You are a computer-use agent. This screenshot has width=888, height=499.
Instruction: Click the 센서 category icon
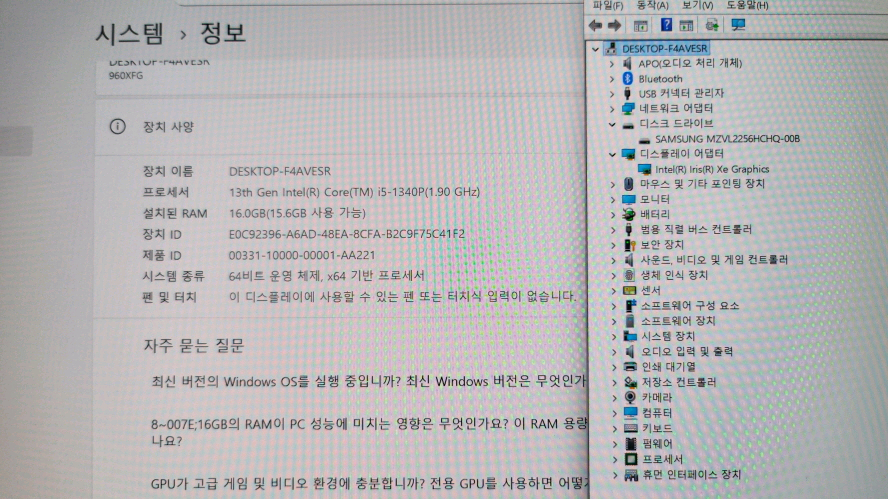tap(629, 290)
